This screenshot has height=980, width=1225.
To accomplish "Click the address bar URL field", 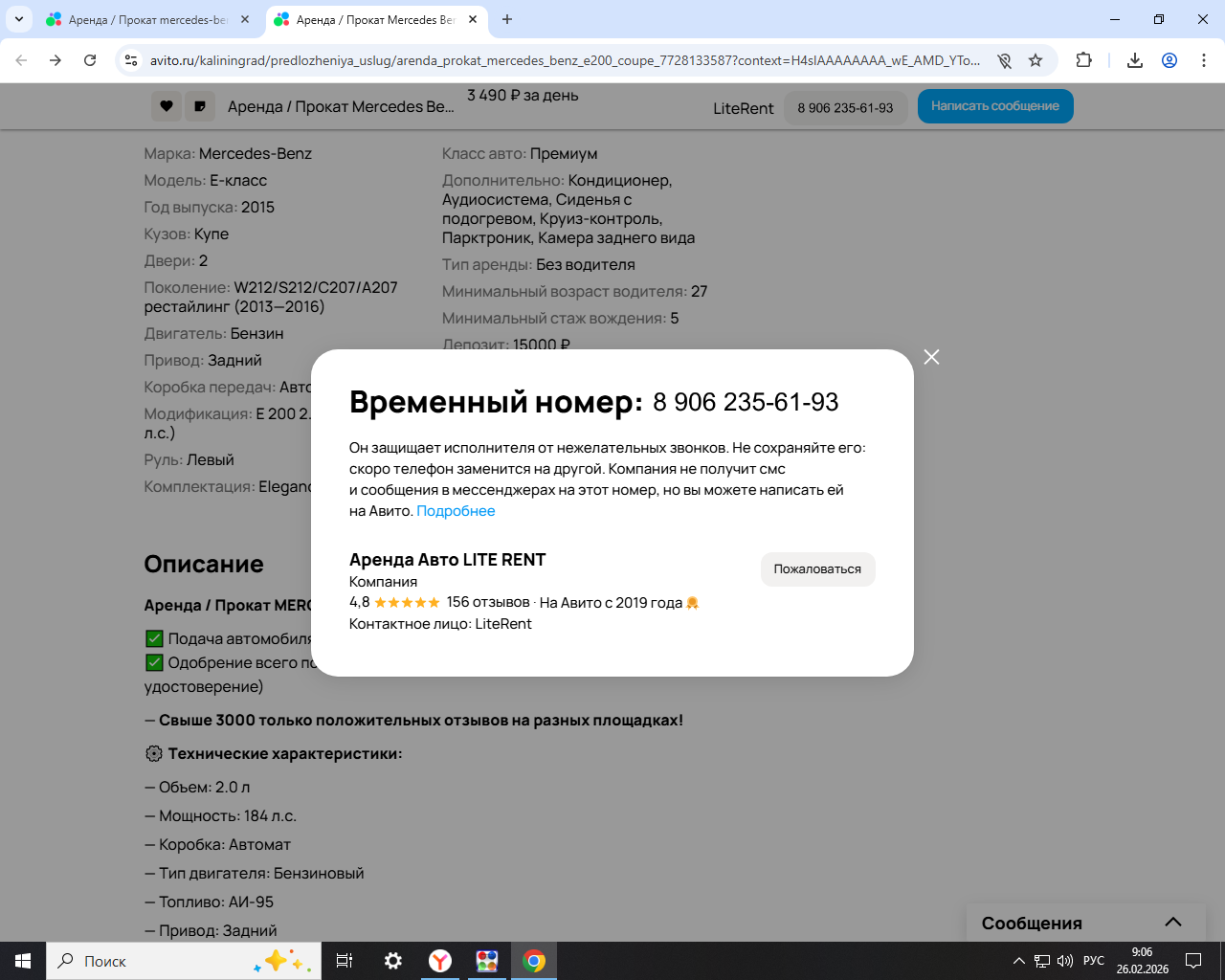I will click(x=565, y=60).
